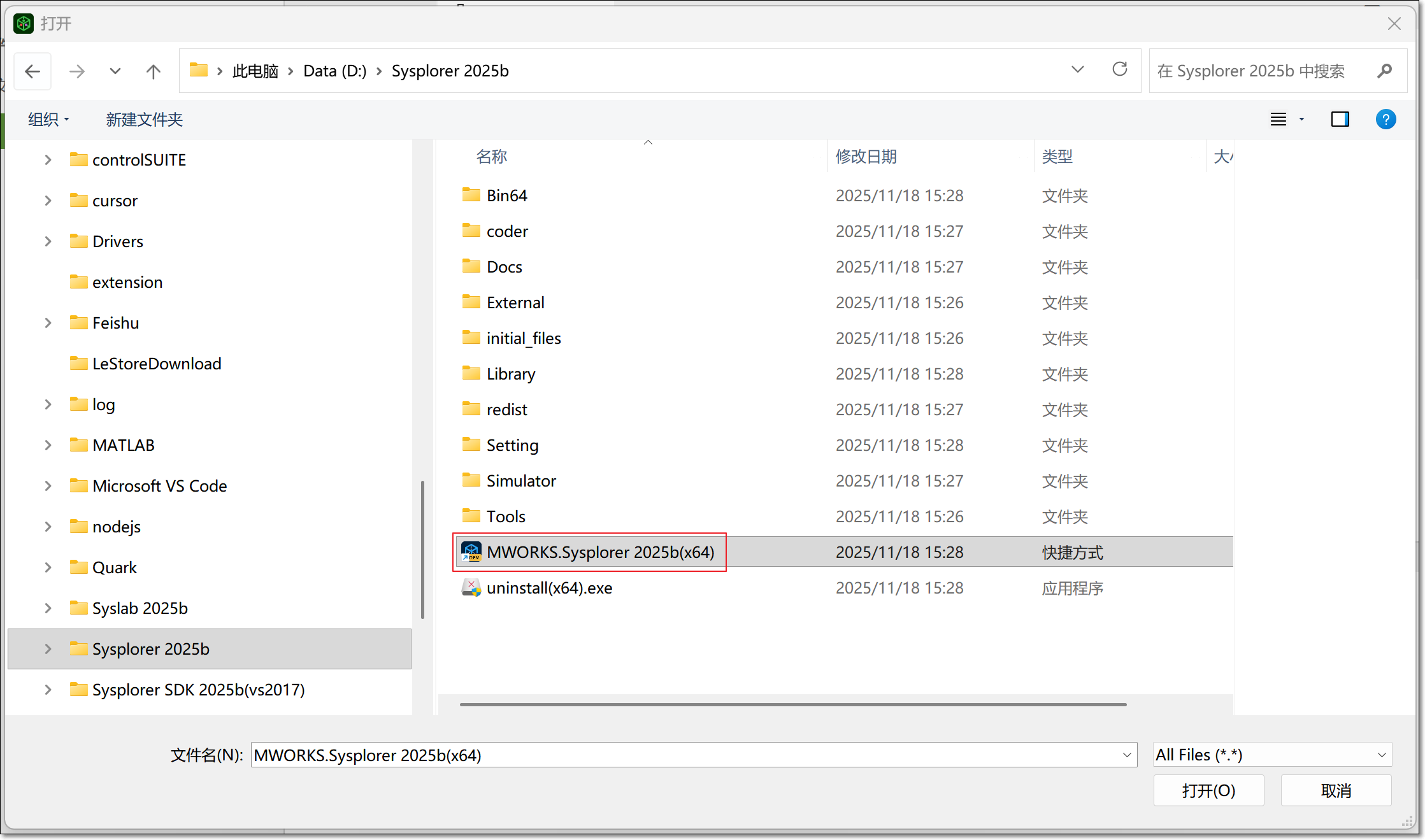This screenshot has height=840, width=1425.
Task: Select the MWORKS.Sysplorer 2025b(x64) shortcut icon
Action: [471, 552]
